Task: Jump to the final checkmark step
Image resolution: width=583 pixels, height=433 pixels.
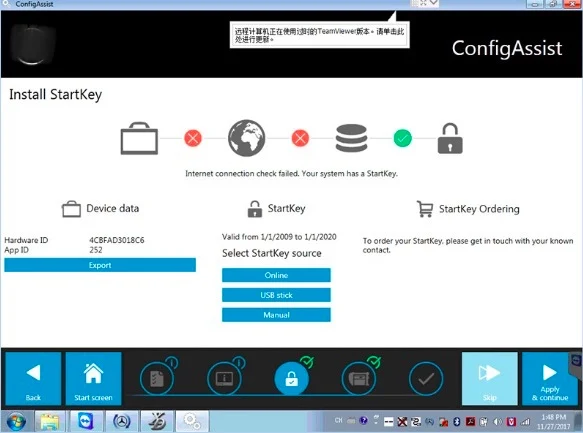Action: click(426, 379)
